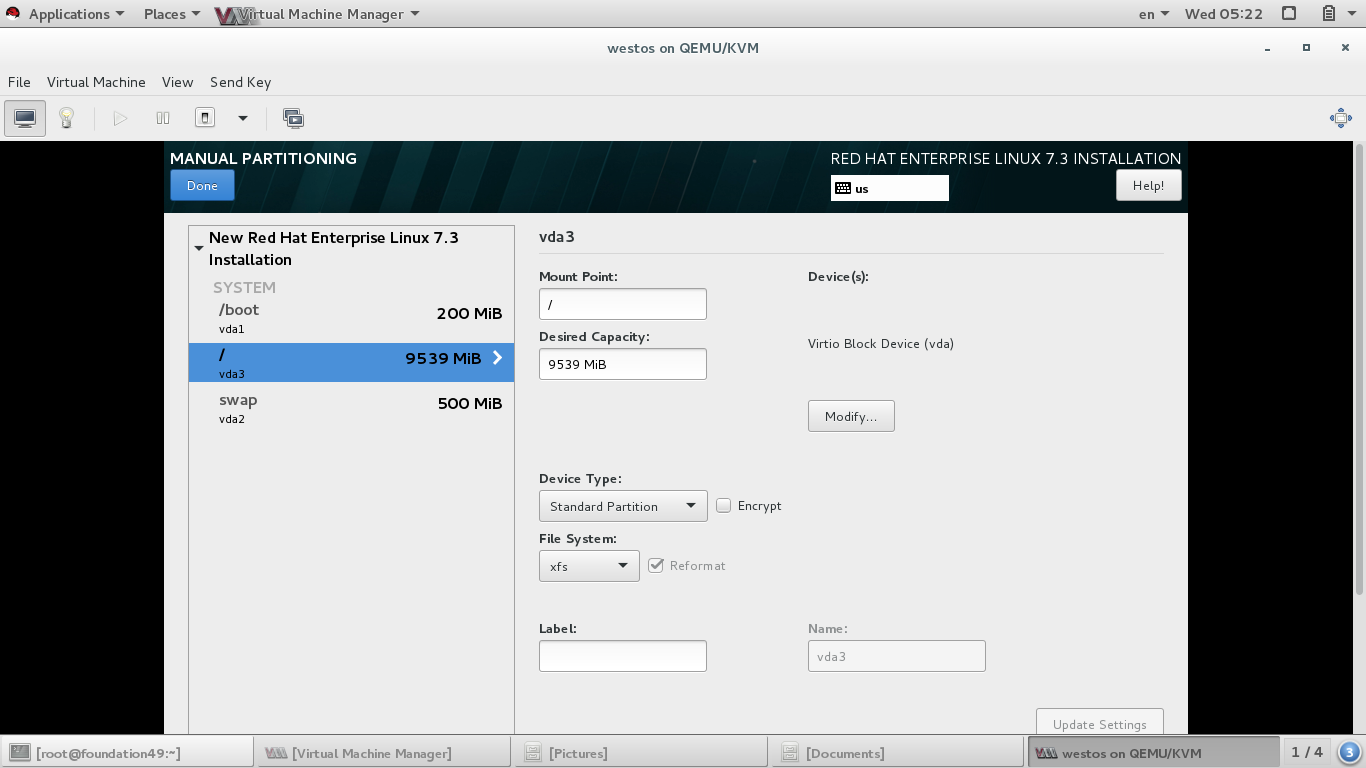
Task: Open the en language indicator
Action: point(1154,14)
